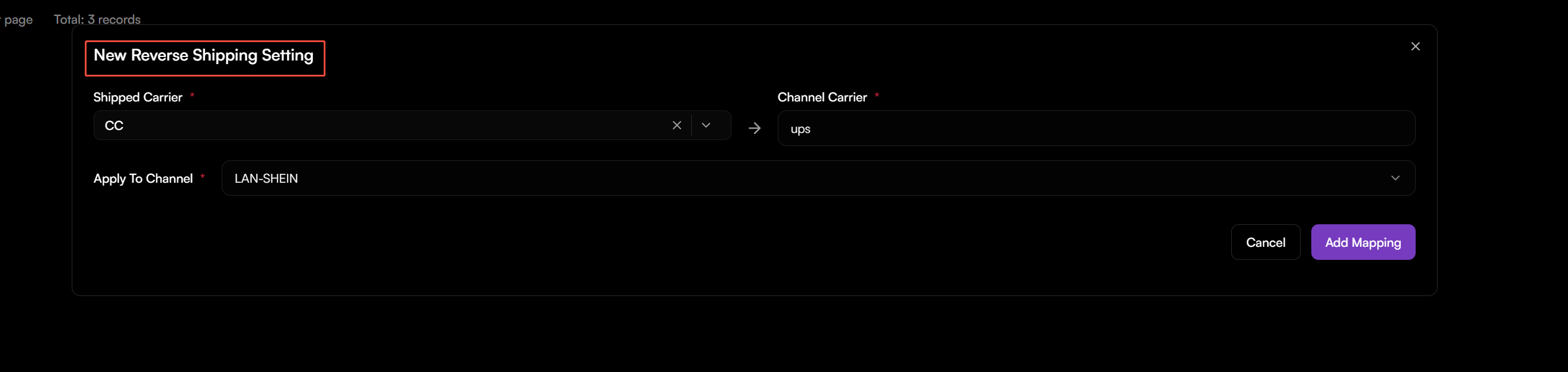Viewport: 1568px width, 372px height.
Task: Clear the Shipped Carrier selection using the X icon
Action: pyautogui.click(x=677, y=125)
